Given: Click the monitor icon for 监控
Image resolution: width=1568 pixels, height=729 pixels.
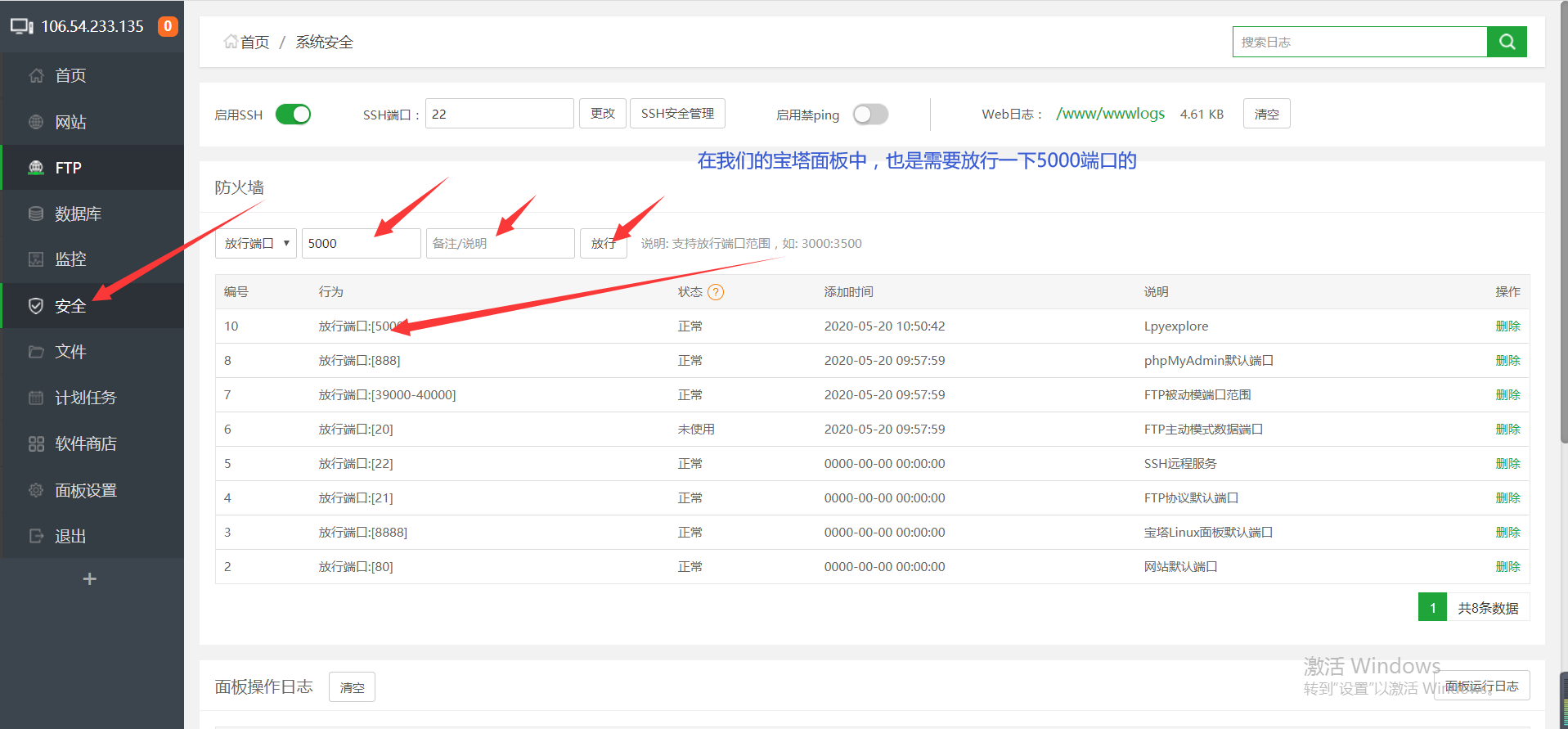Looking at the screenshot, I should (x=36, y=259).
